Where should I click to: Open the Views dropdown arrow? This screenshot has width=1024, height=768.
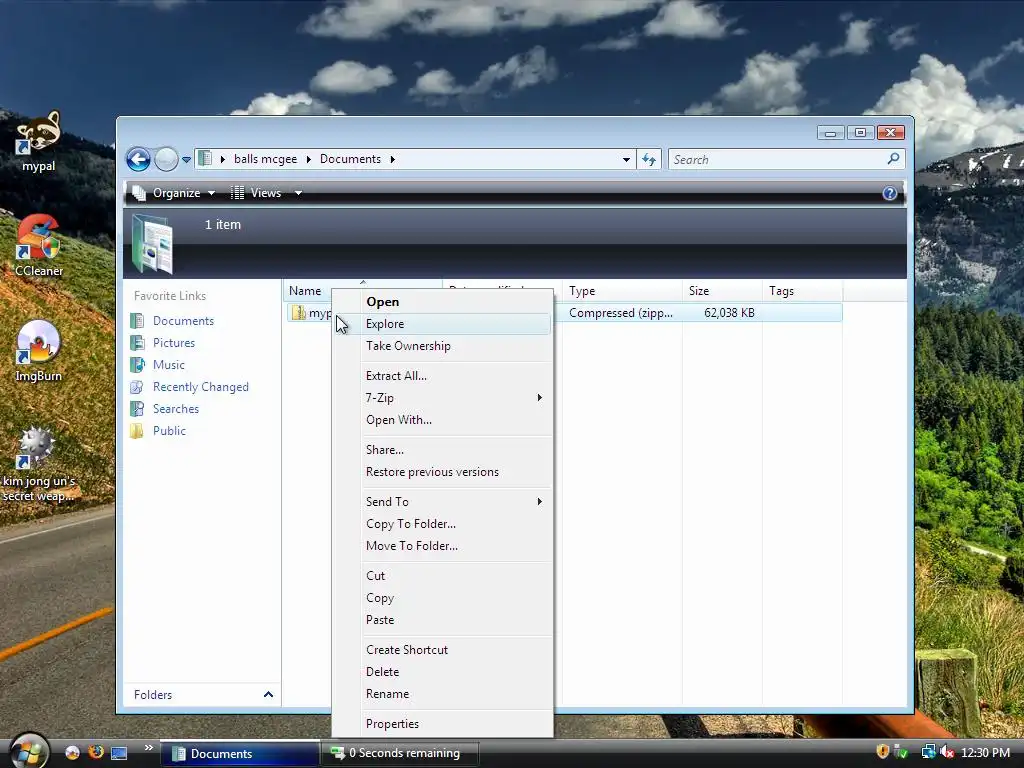click(x=298, y=193)
